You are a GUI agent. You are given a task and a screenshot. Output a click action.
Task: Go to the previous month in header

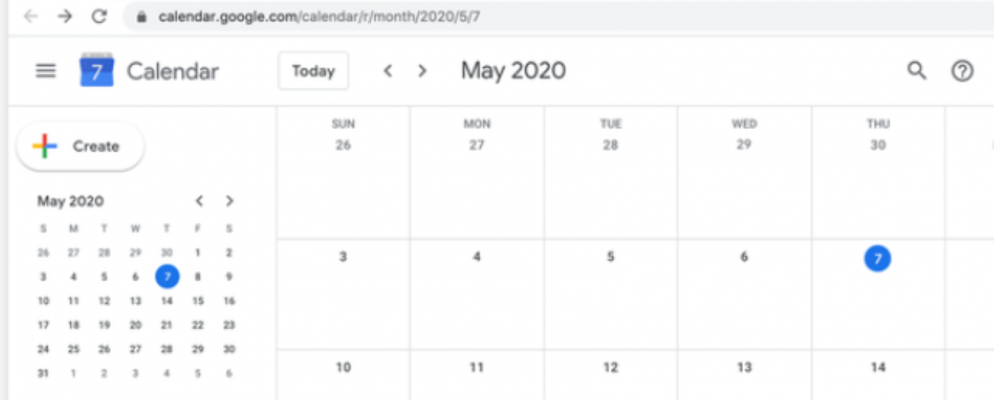(x=388, y=71)
